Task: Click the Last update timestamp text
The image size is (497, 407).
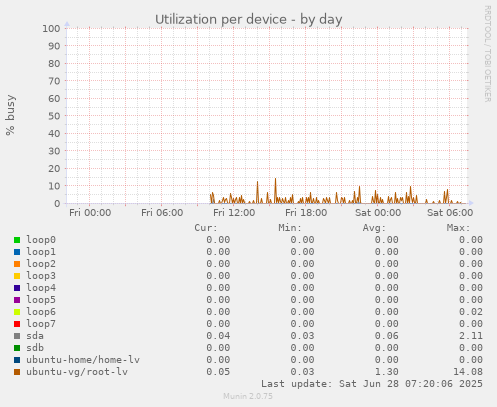Action: (x=372, y=384)
